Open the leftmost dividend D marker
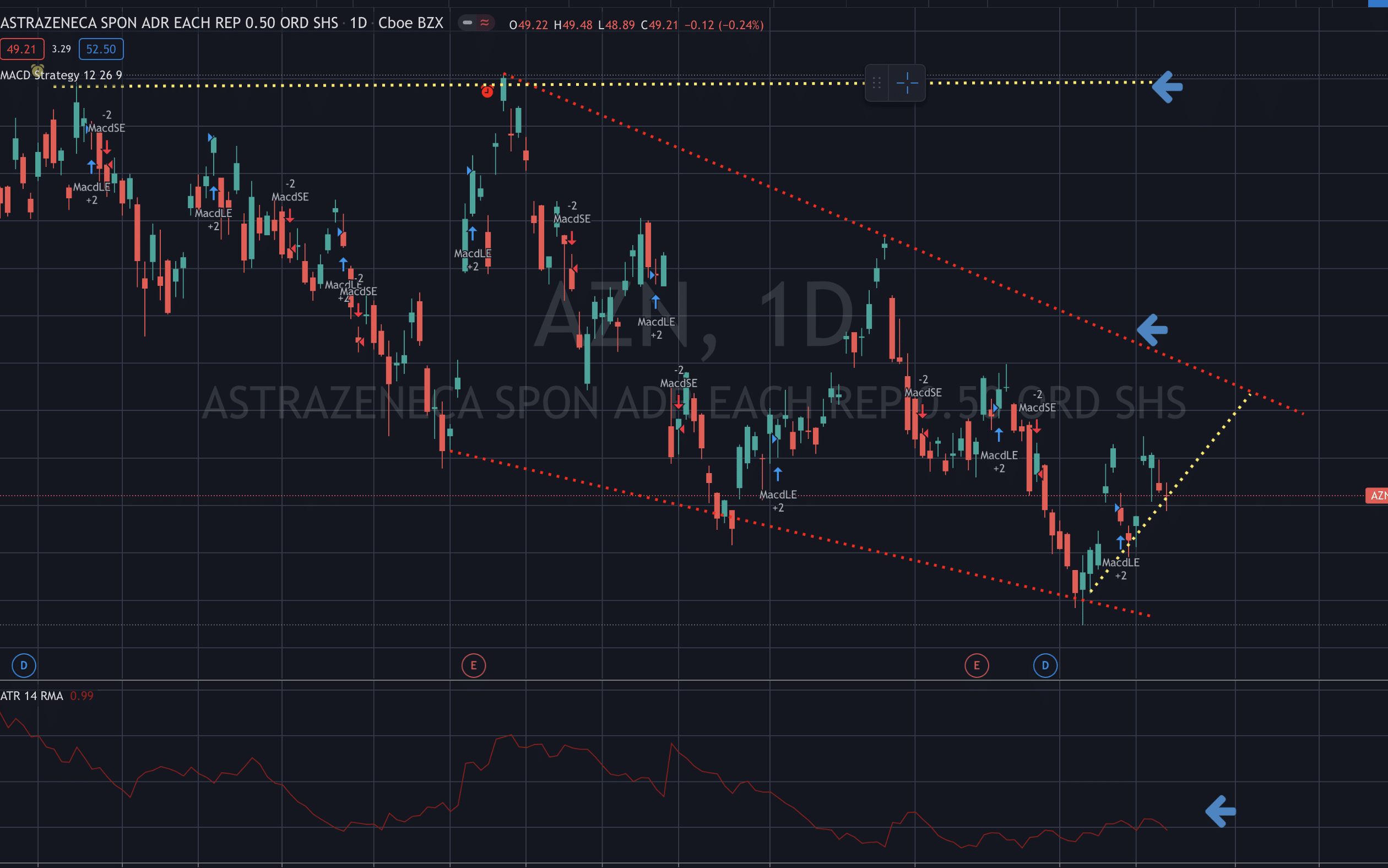1388x868 pixels. point(24,665)
